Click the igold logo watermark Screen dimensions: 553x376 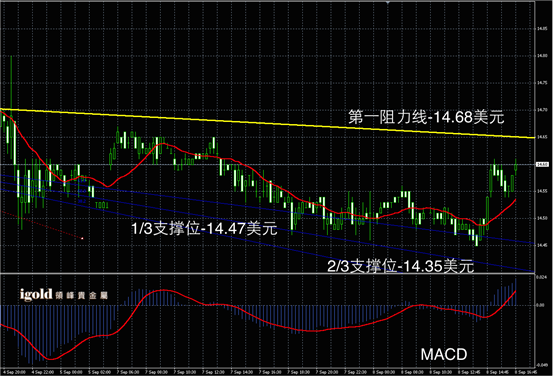pyautogui.click(x=63, y=295)
